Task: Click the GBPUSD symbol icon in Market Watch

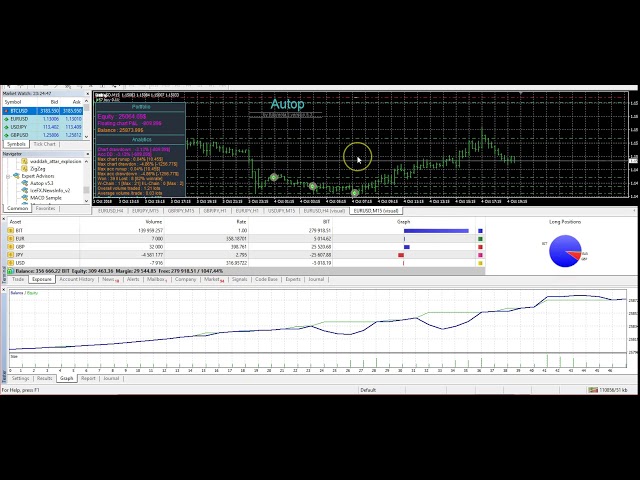Action: (x=8, y=135)
